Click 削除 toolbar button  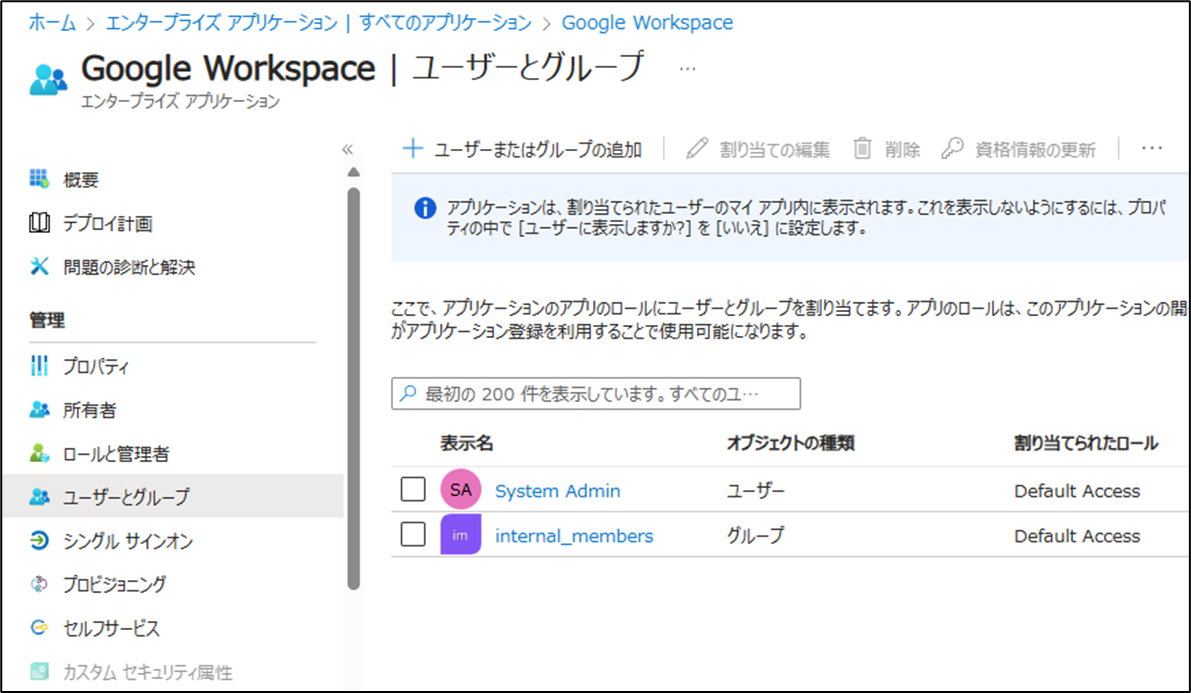(x=886, y=149)
